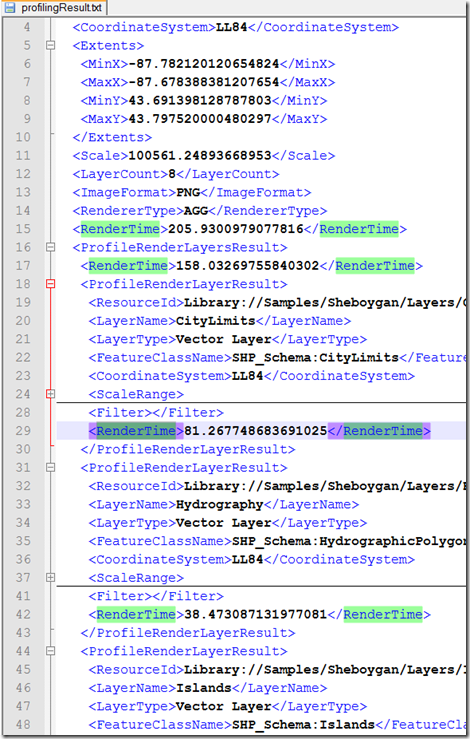Click the LL84 value on line 4
The image size is (470, 739).
tap(231, 27)
